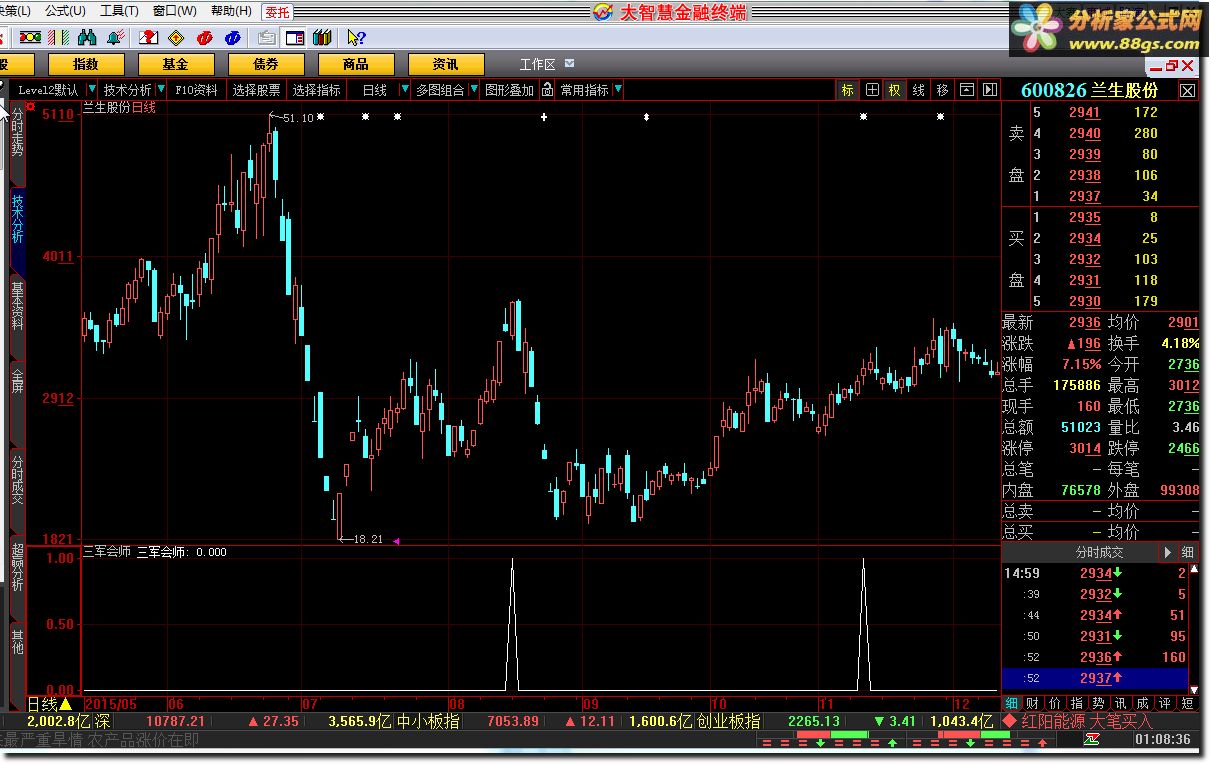This screenshot has height=764, width=1211.
Task: Click the blue circular info icon
Action: (233, 38)
